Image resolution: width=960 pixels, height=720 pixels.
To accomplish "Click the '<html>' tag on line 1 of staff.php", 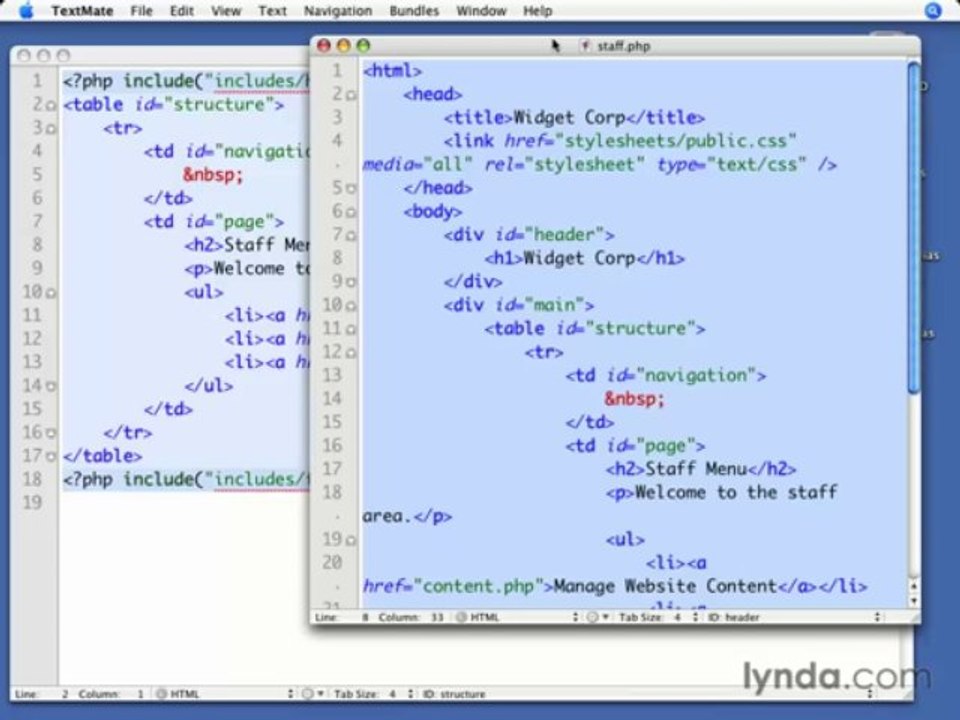I will click(392, 71).
